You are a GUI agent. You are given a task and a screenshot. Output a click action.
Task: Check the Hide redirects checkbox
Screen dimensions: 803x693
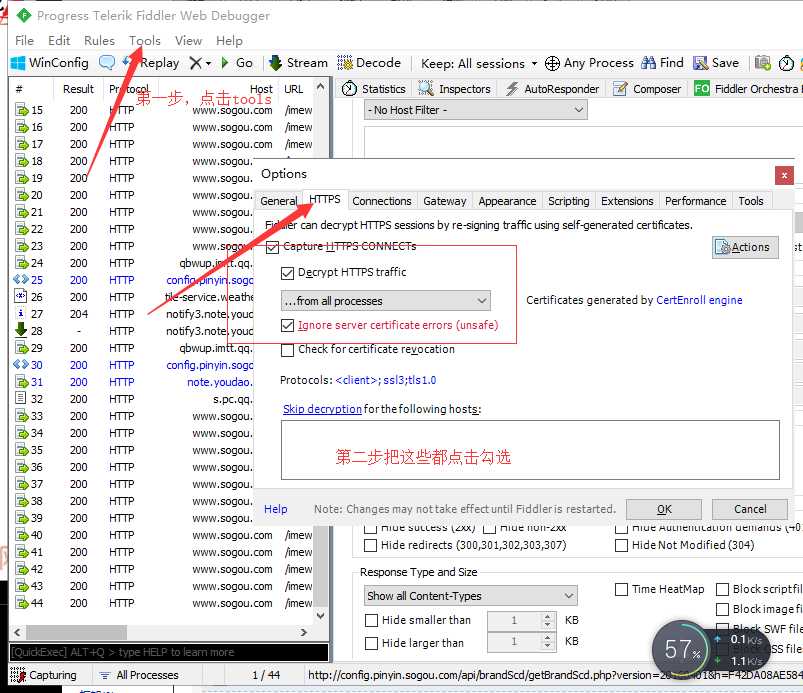coord(370,545)
